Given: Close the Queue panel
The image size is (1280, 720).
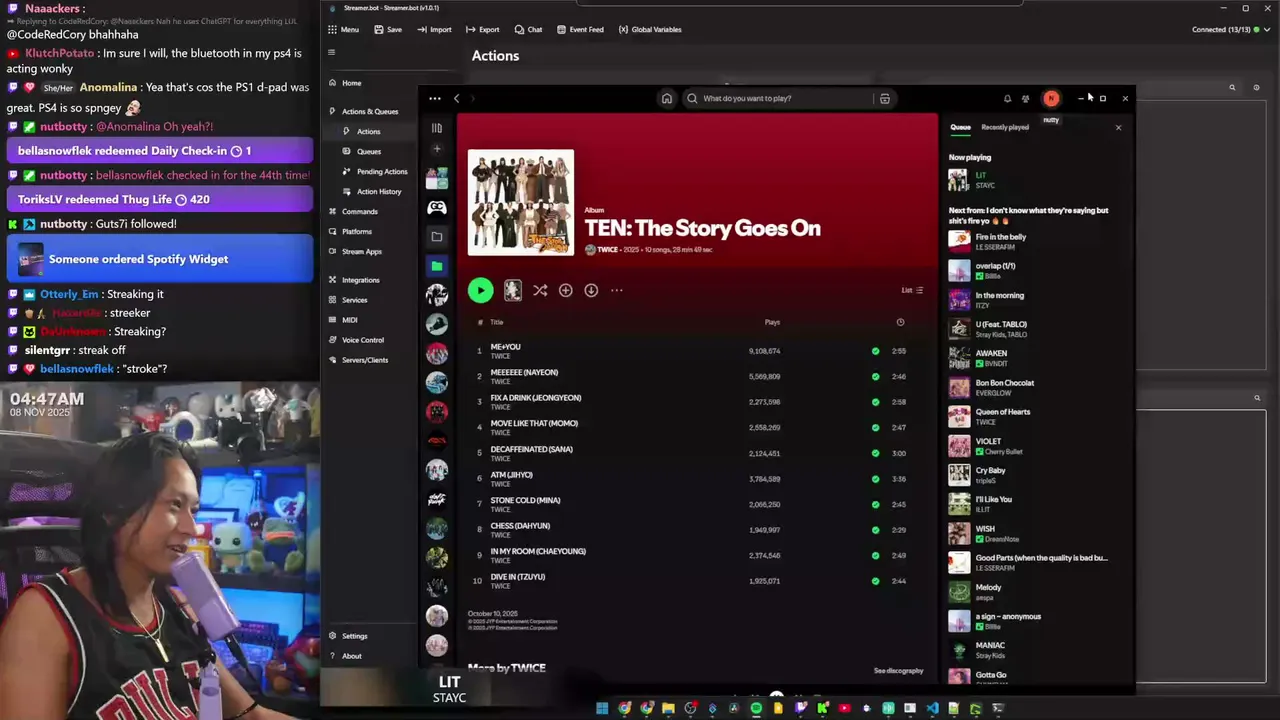Looking at the screenshot, I should pos(1118,127).
